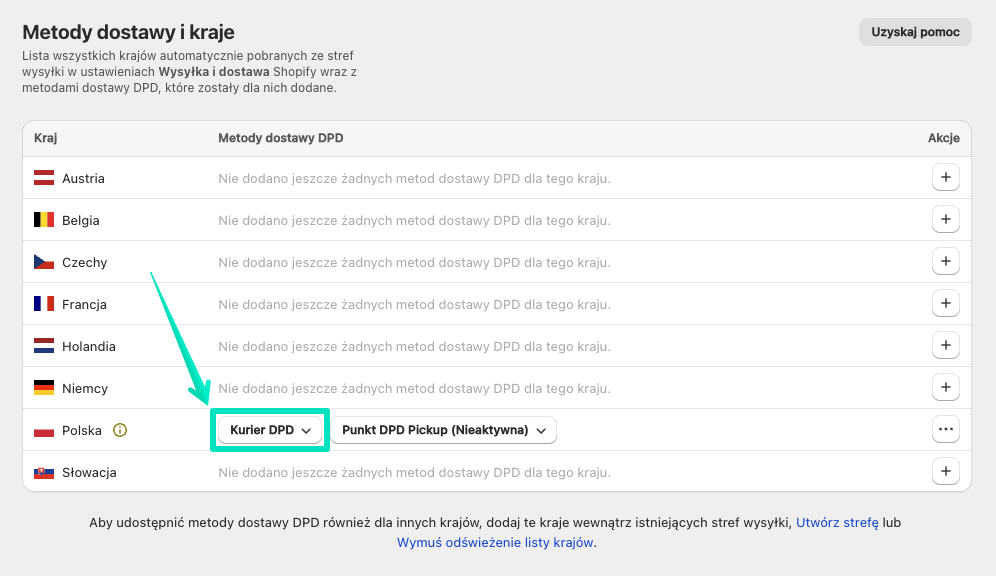
Task: Click Wymuś odświeżenie listy krajów link
Action: tap(495, 542)
